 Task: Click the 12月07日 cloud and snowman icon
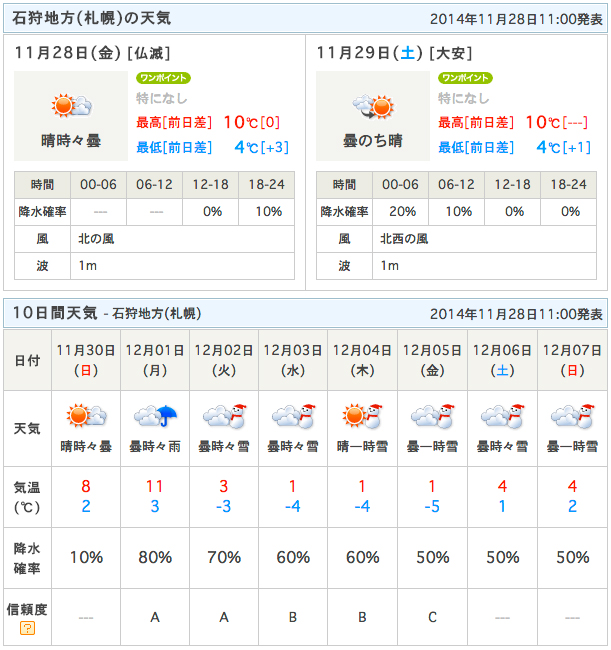(572, 415)
